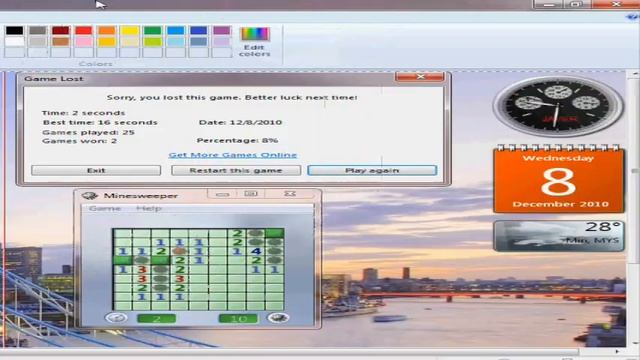Click the orange calendar gadget

(559, 180)
